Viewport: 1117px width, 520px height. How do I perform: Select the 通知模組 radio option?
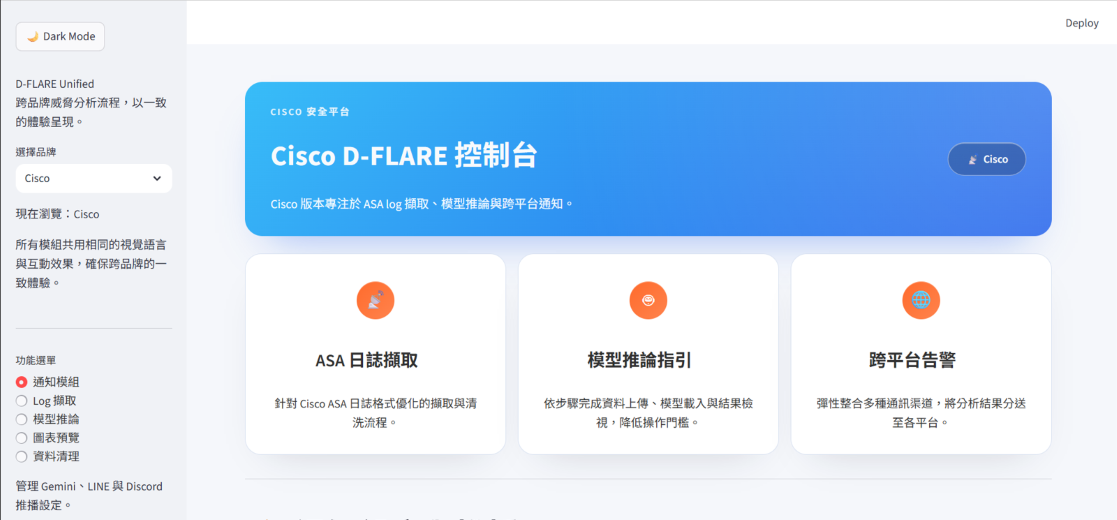coord(22,381)
